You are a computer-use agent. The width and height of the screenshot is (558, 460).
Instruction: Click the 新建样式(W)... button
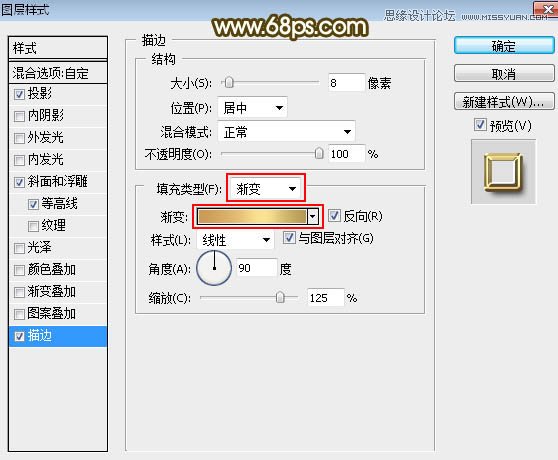504,102
